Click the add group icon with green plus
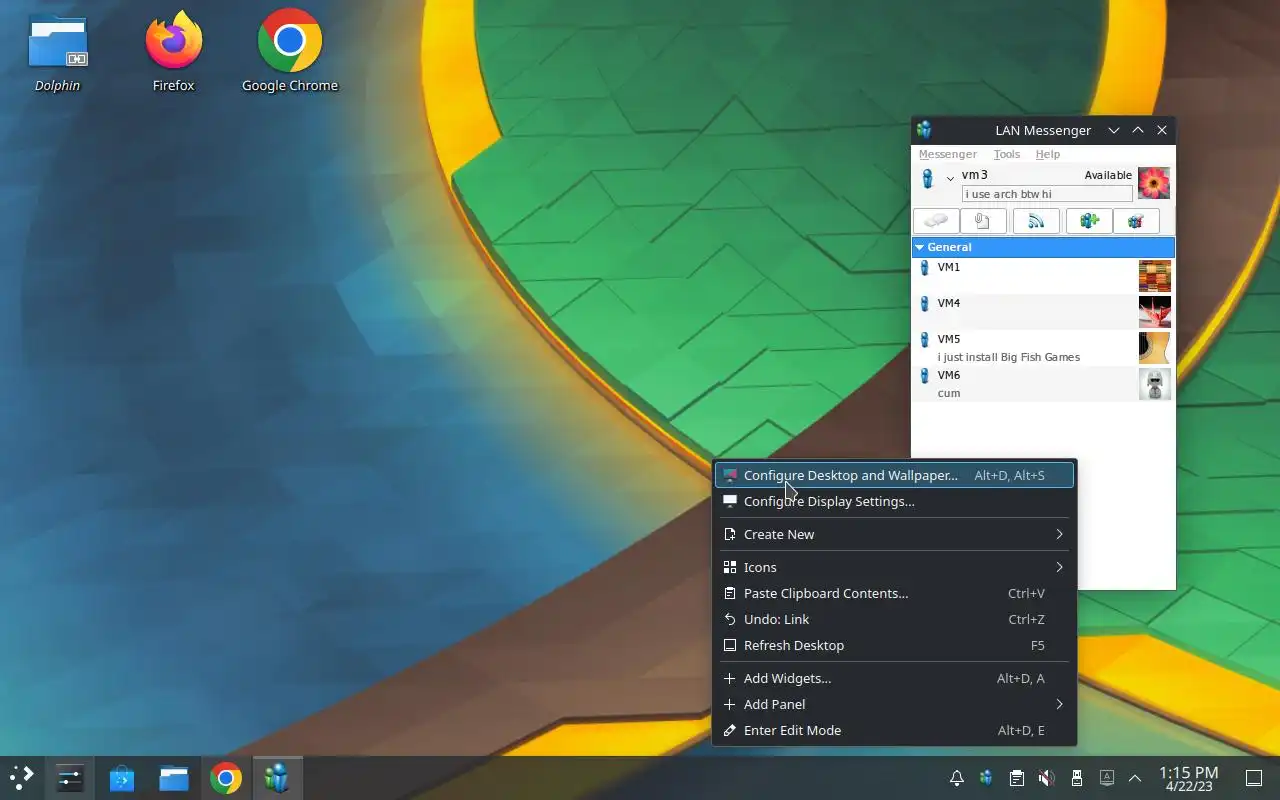The width and height of the screenshot is (1280, 800). [x=1089, y=221]
